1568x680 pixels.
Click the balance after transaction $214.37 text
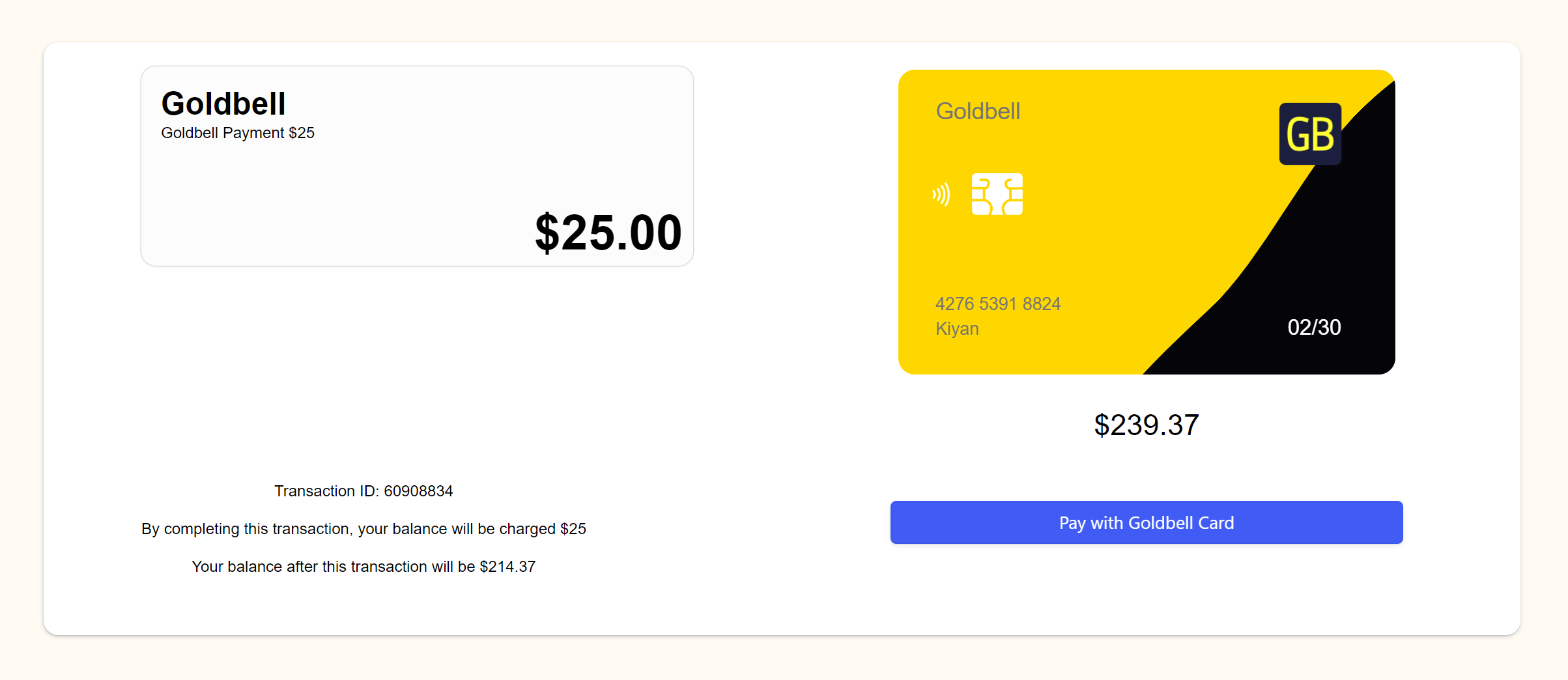363,567
